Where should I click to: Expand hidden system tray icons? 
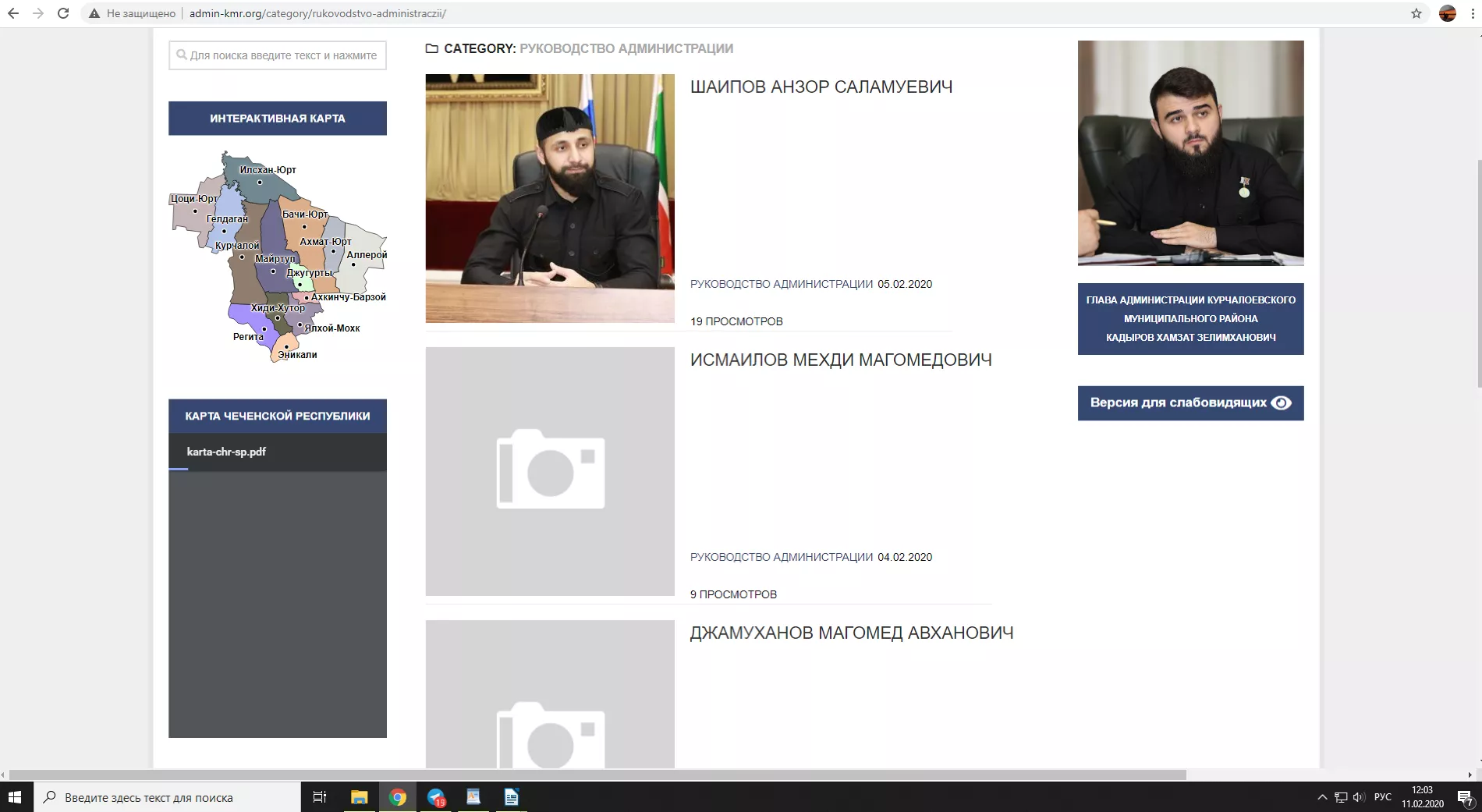coord(1322,797)
